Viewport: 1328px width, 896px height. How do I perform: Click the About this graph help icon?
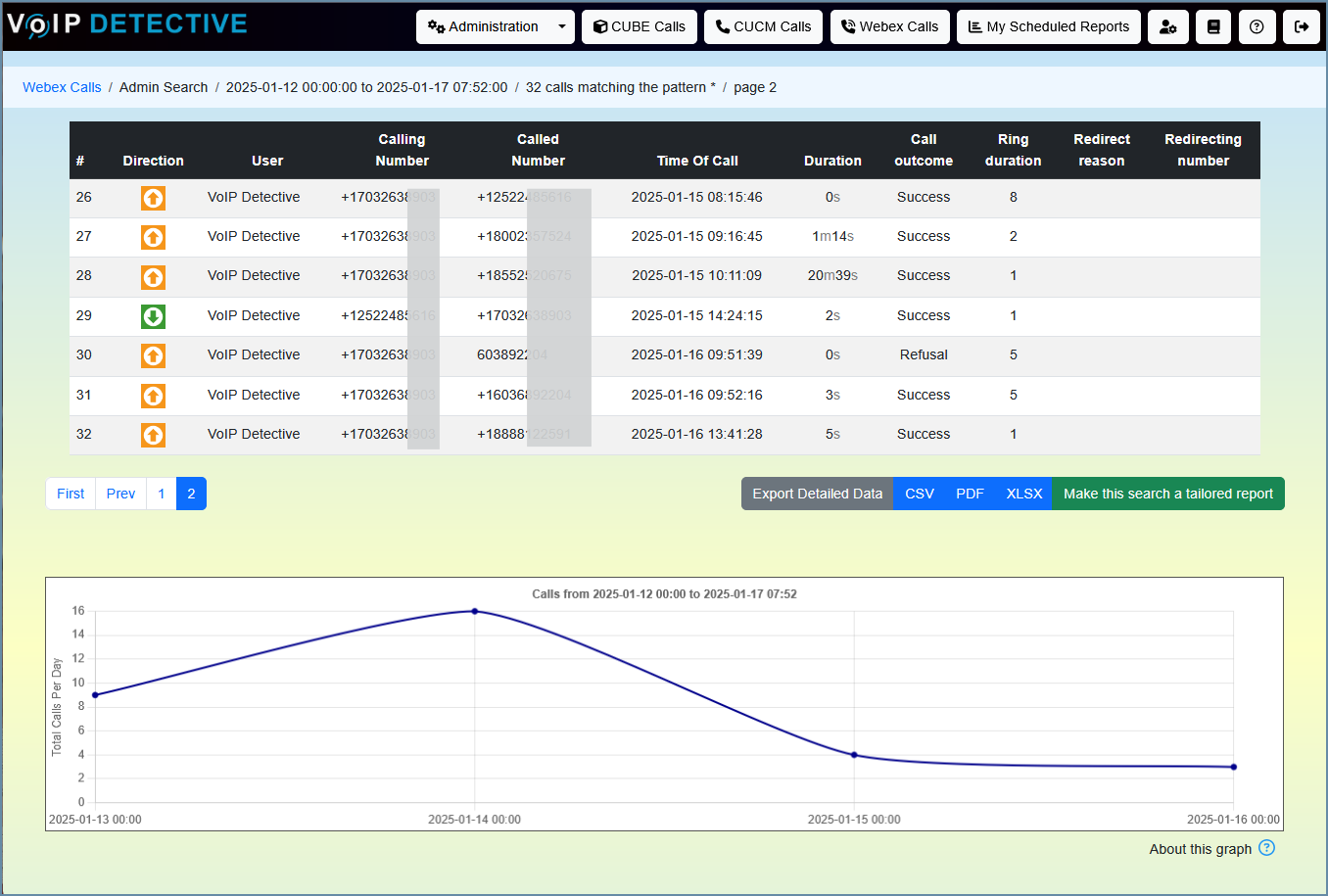click(x=1266, y=848)
